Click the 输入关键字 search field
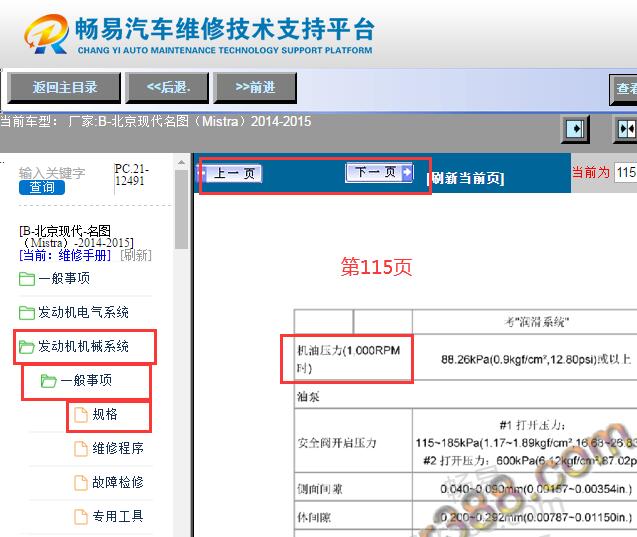 [x=52, y=173]
